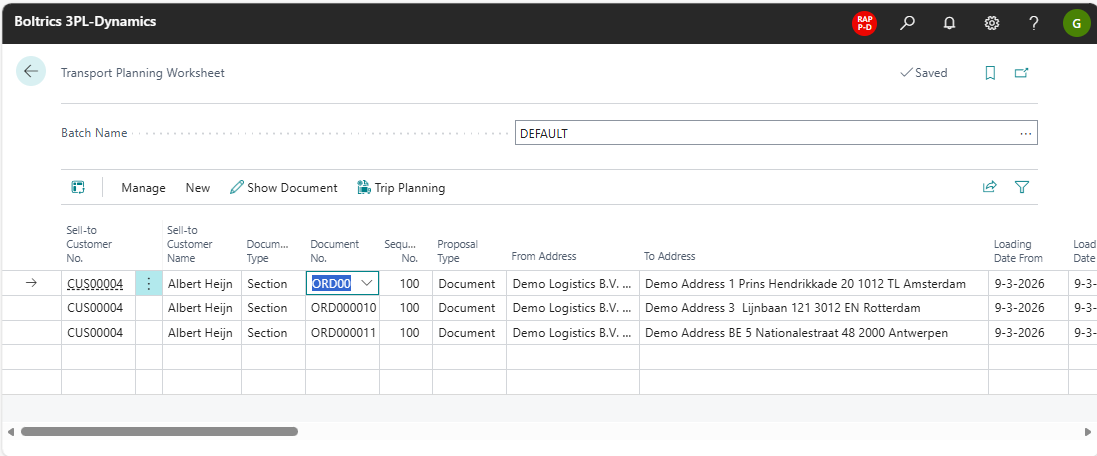
Task: Click the green G user avatar
Action: [x=1076, y=22]
